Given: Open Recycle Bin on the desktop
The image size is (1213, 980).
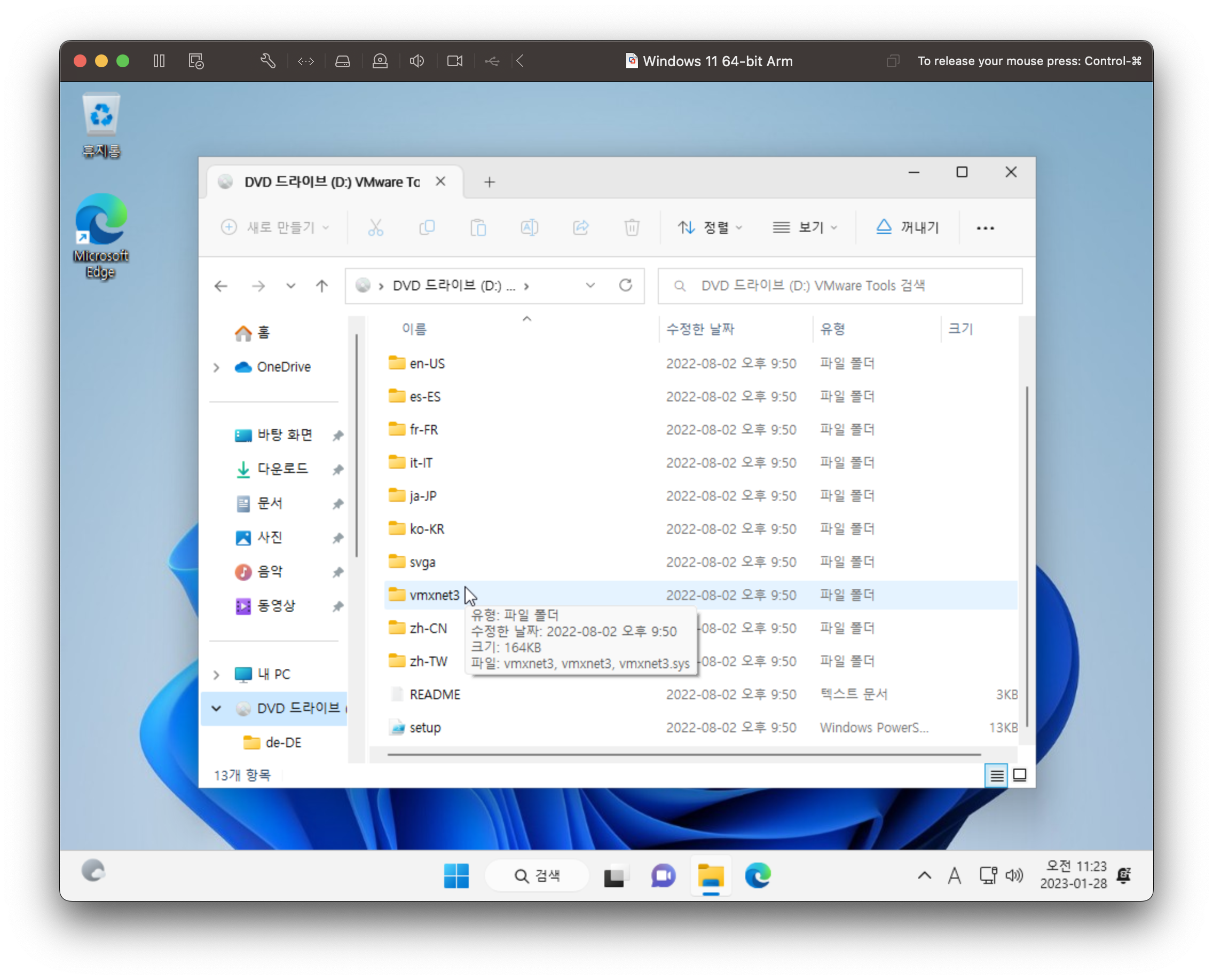Looking at the screenshot, I should [x=101, y=125].
